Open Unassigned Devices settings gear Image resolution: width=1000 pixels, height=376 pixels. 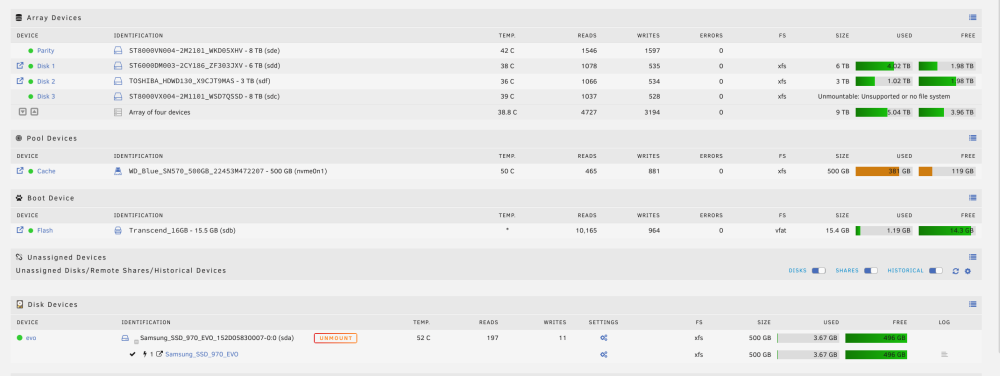[x=967, y=271]
